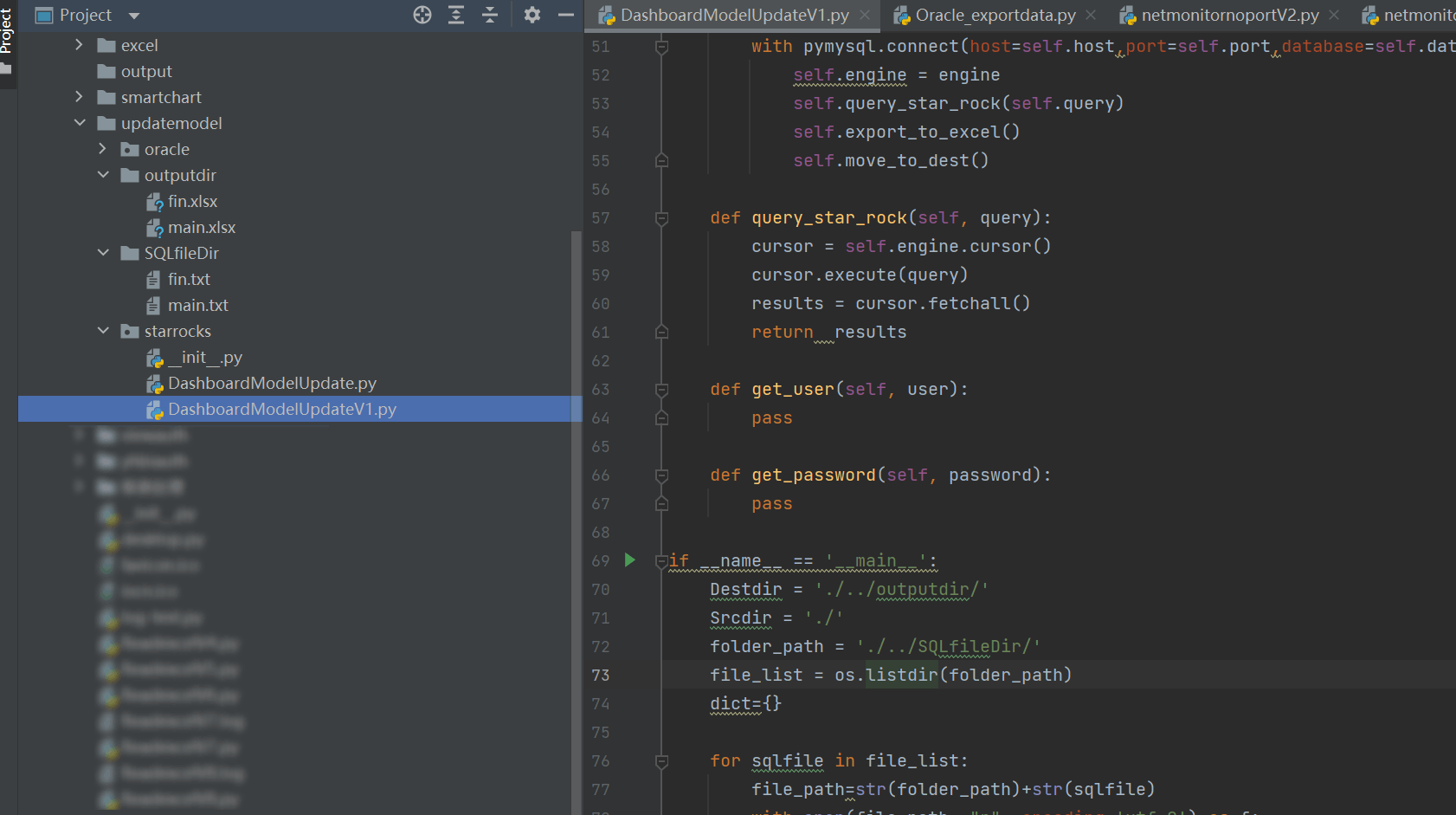Fold get_password method at line 66
The width and height of the screenshot is (1456, 815).
661,475
